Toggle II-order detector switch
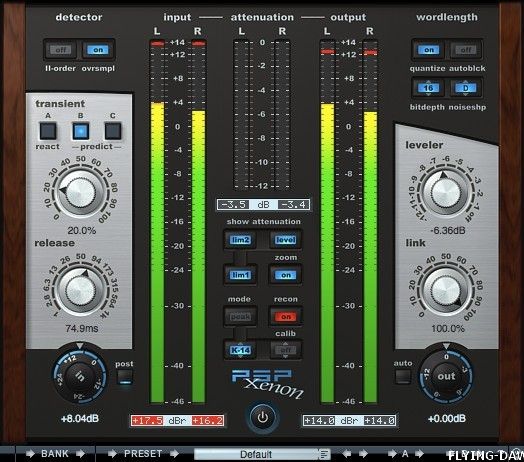Screen dimensions: 524x462 [60, 50]
